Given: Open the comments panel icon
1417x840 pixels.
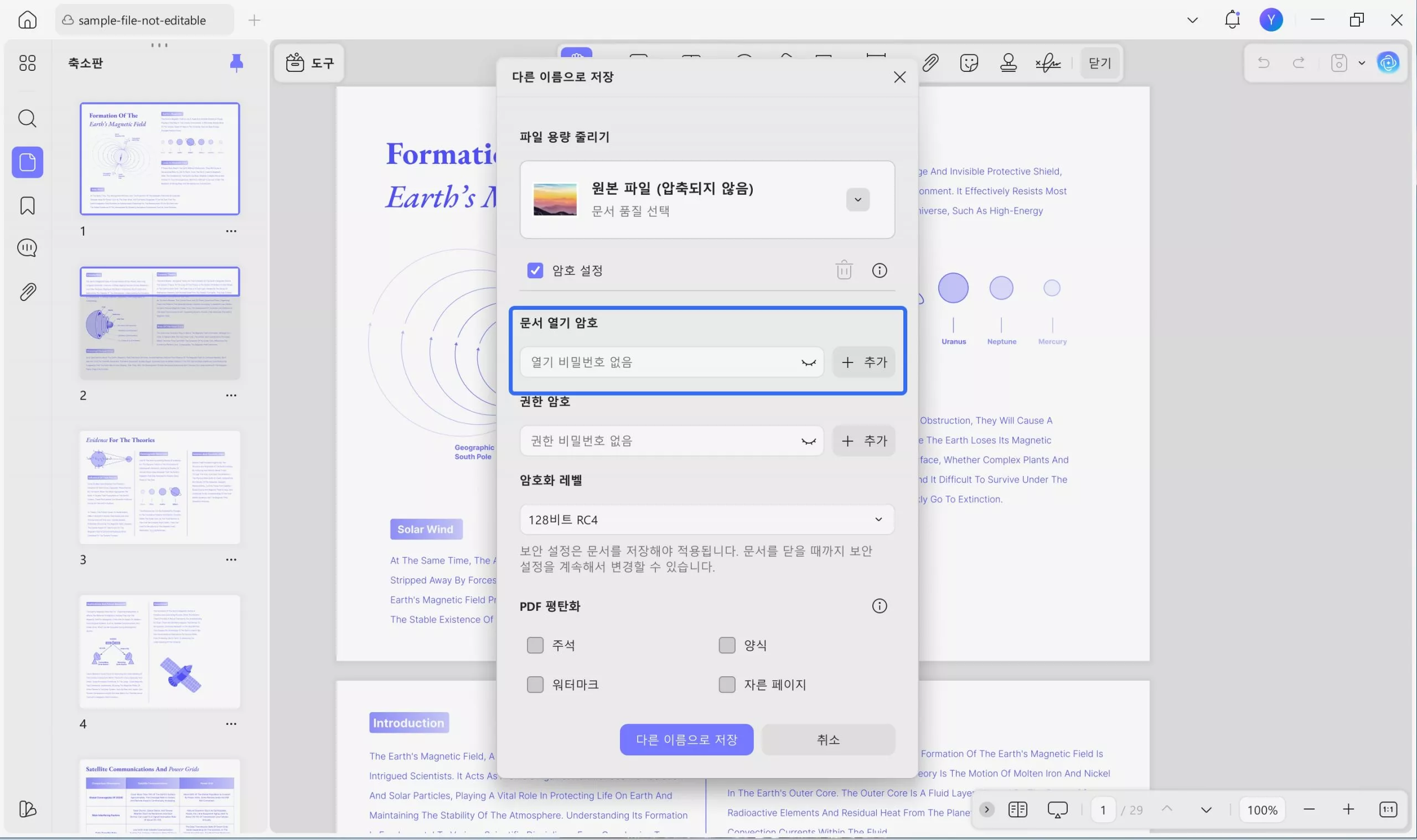Looking at the screenshot, I should 27,248.
